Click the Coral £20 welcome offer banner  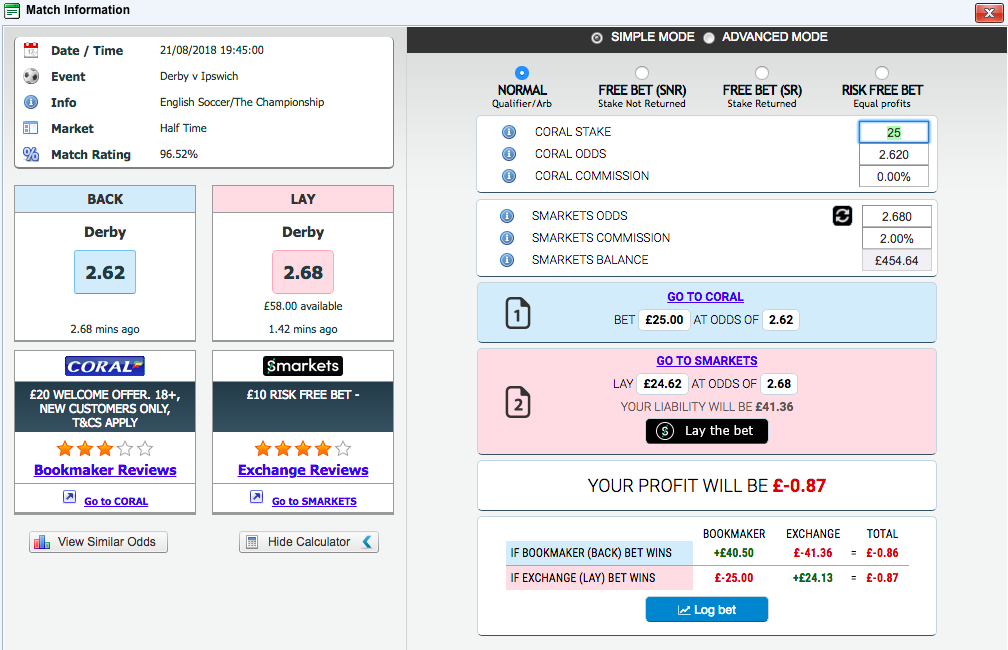105,408
